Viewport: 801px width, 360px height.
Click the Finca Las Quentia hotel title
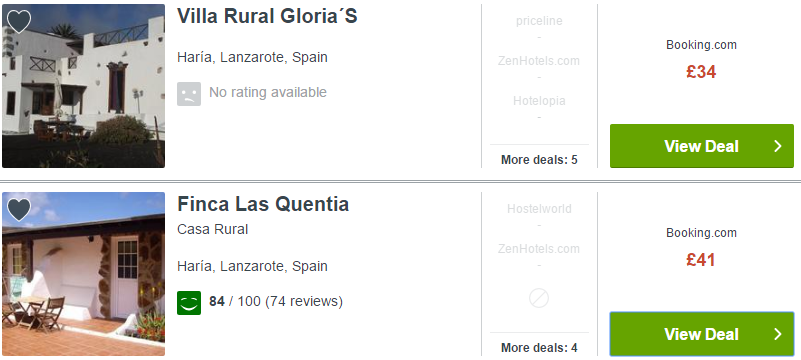click(x=263, y=204)
